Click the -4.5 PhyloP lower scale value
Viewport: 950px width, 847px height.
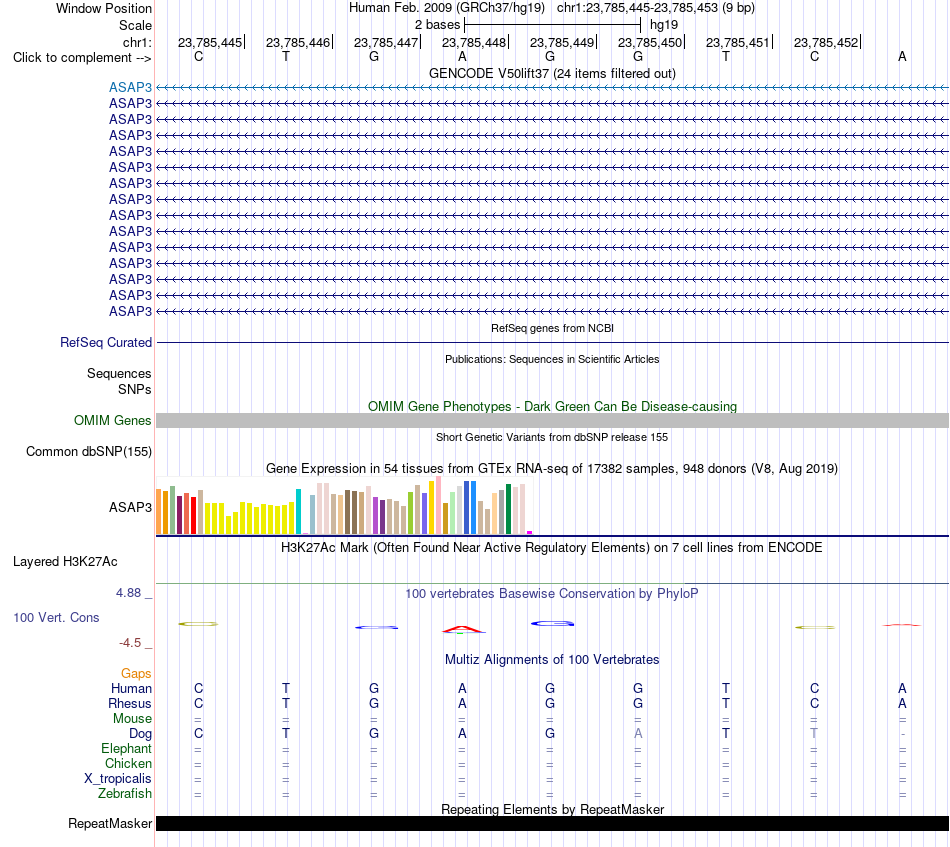pyautogui.click(x=130, y=643)
